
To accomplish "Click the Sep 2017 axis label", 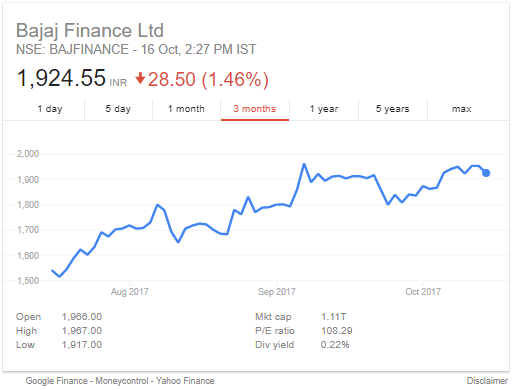I will [x=277, y=292].
